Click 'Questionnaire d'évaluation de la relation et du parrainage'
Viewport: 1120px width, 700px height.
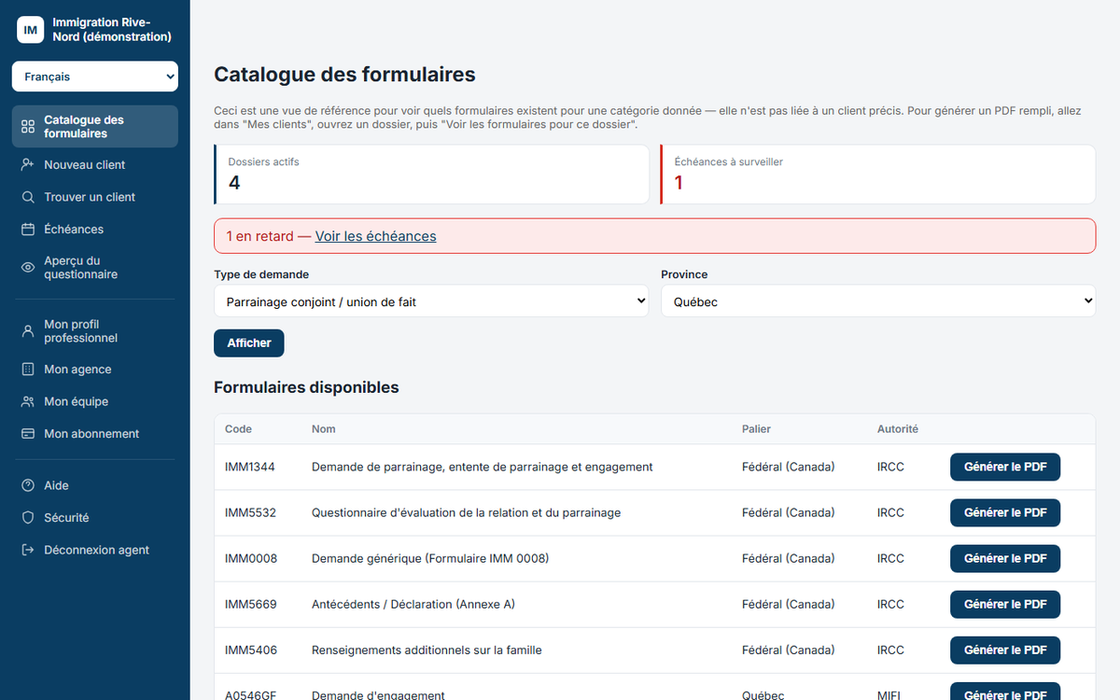click(466, 513)
